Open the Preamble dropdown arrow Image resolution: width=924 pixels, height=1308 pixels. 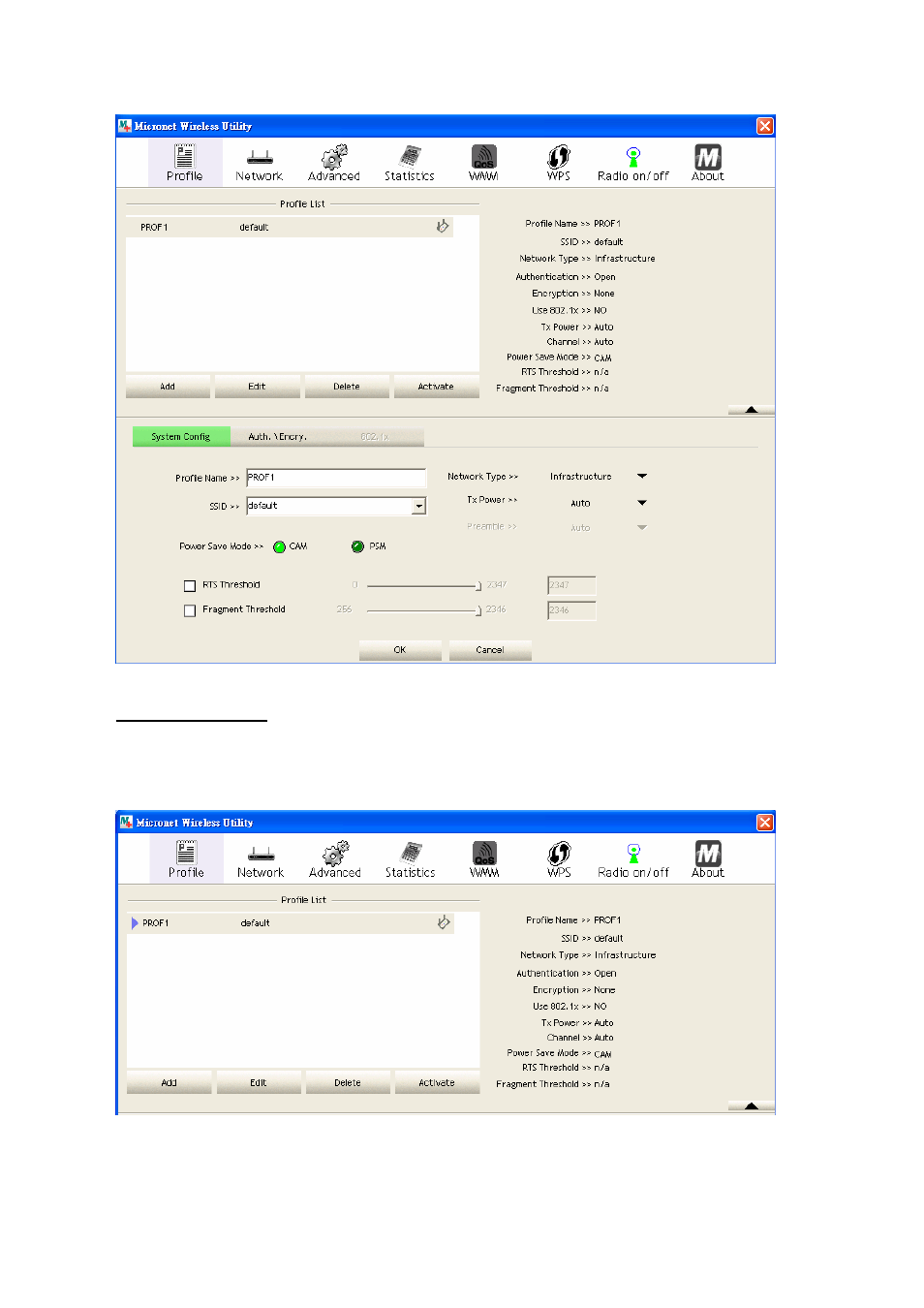pyautogui.click(x=642, y=528)
